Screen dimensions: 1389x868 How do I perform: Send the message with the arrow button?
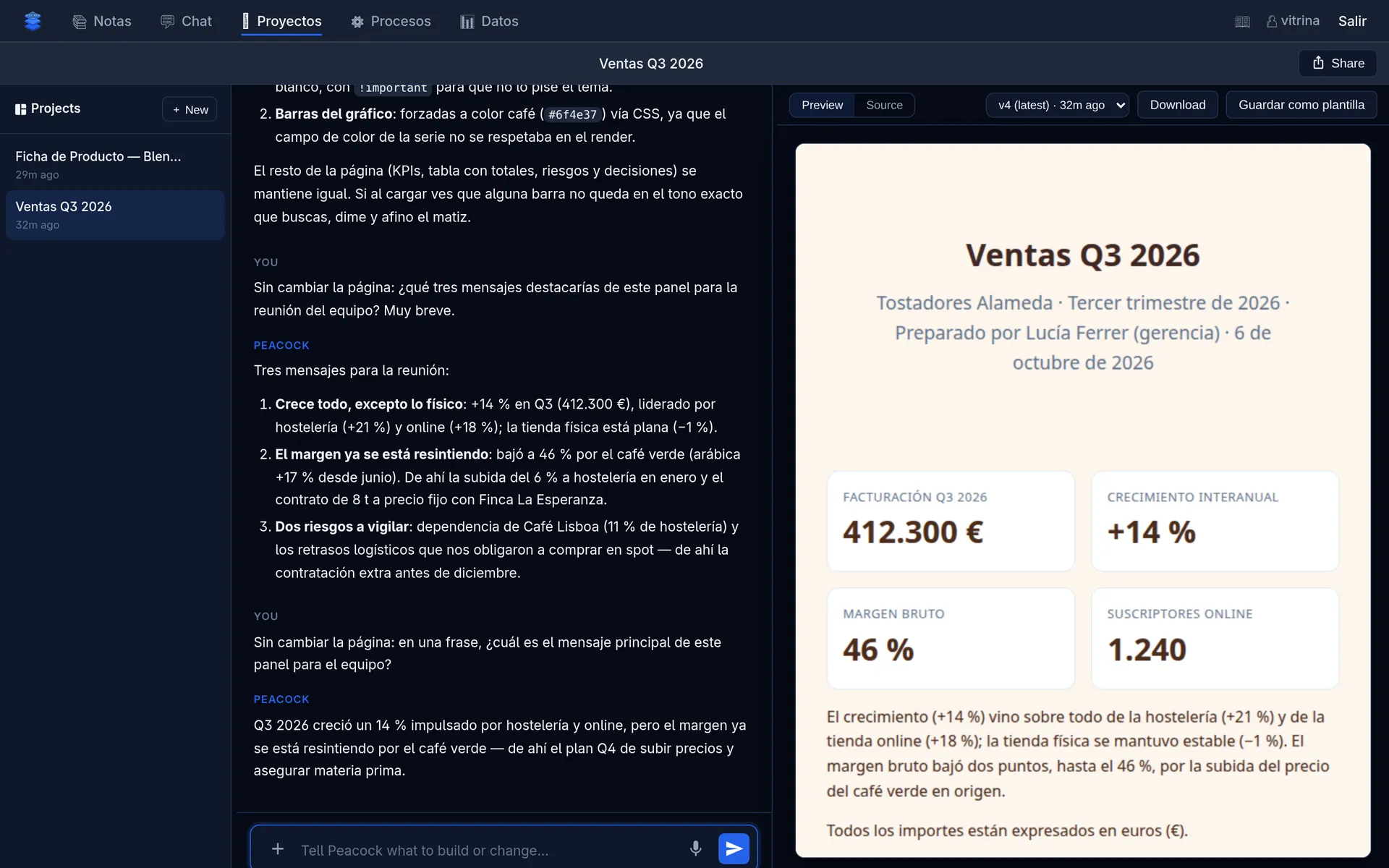pyautogui.click(x=734, y=848)
